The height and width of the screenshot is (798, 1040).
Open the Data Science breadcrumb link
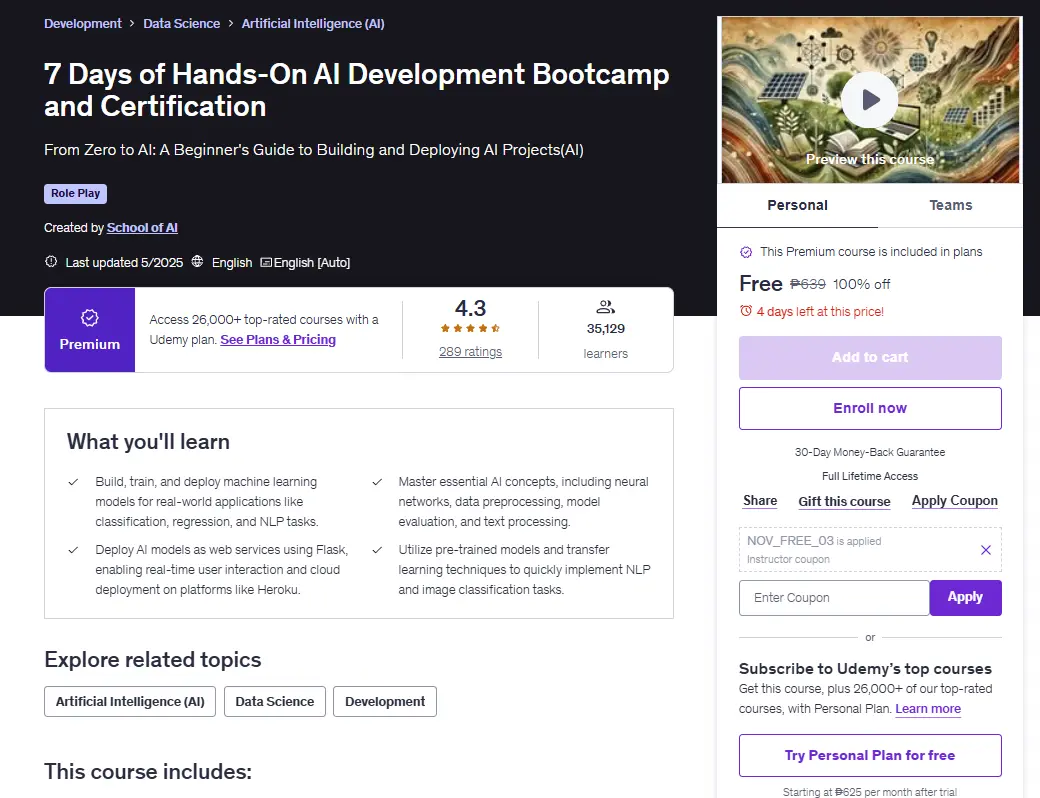[x=182, y=23]
